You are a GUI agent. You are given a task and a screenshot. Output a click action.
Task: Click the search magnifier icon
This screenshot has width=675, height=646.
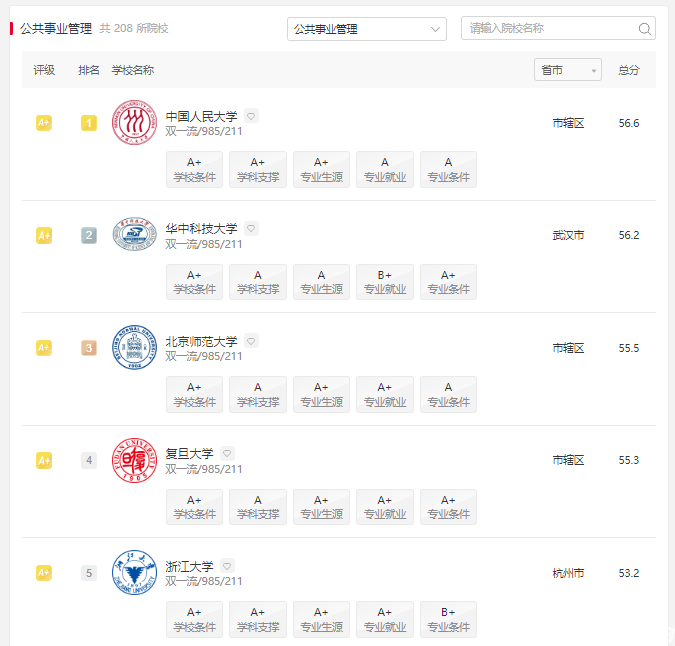pyautogui.click(x=644, y=29)
